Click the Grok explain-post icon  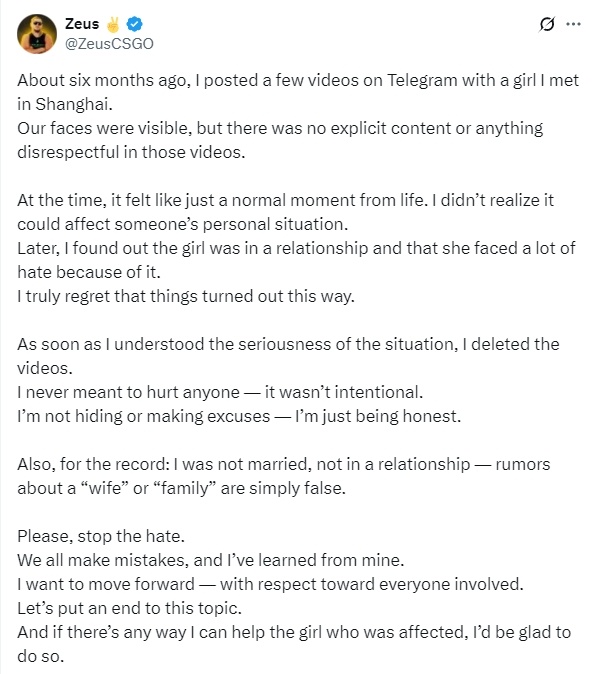click(x=547, y=24)
